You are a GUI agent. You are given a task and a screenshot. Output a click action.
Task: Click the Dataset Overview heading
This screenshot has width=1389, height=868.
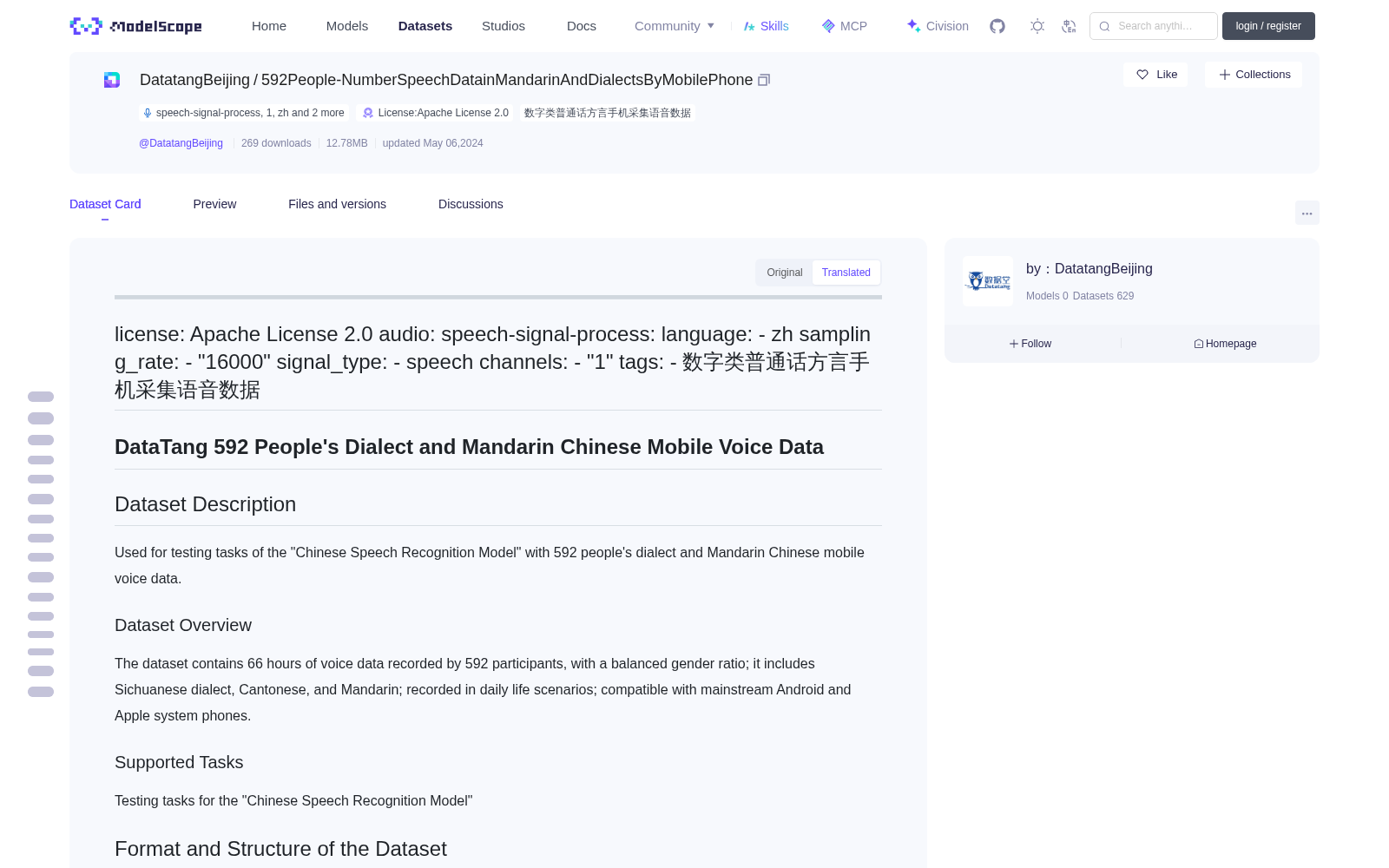(x=183, y=625)
